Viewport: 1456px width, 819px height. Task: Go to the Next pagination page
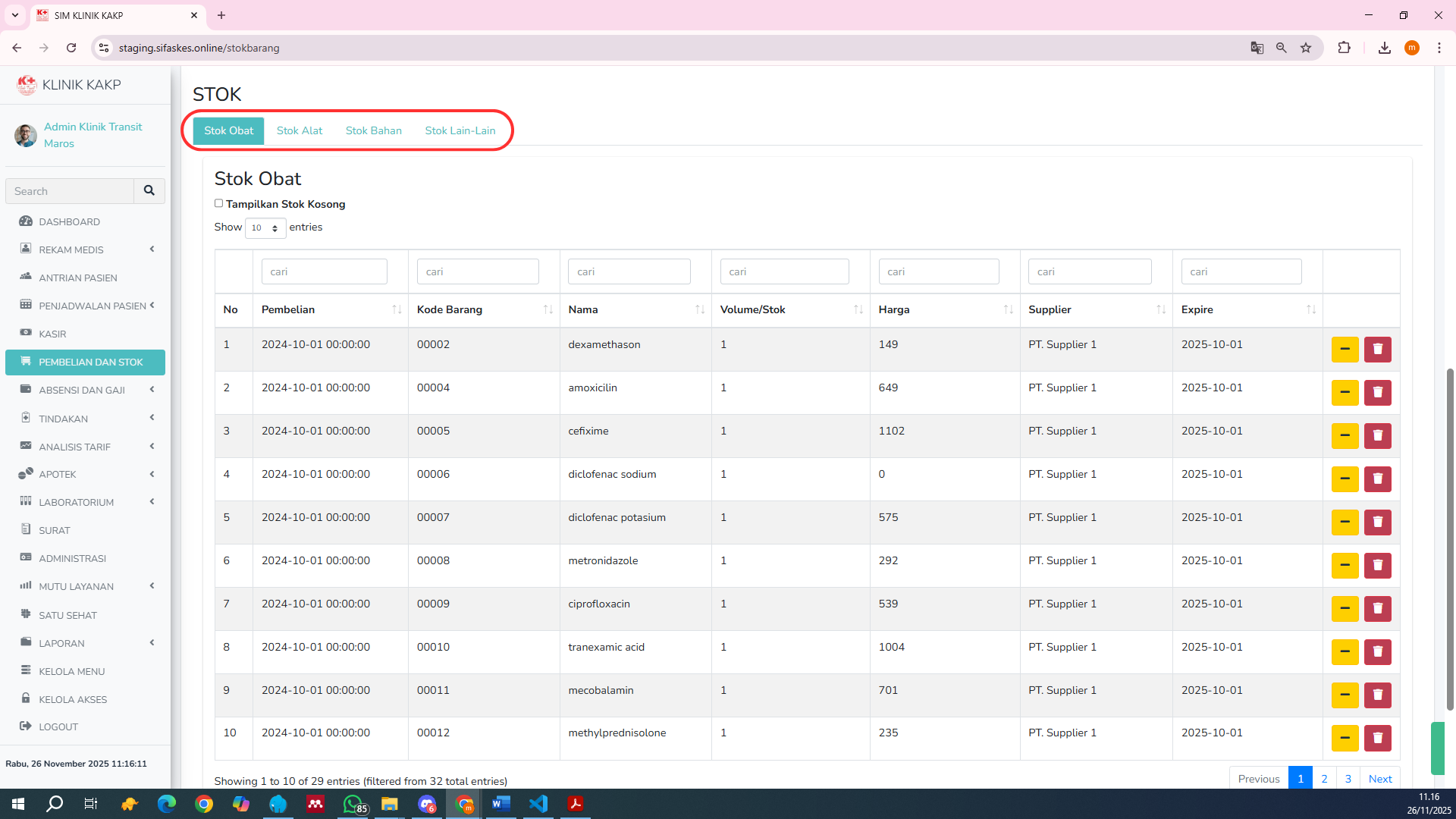pyautogui.click(x=1379, y=779)
